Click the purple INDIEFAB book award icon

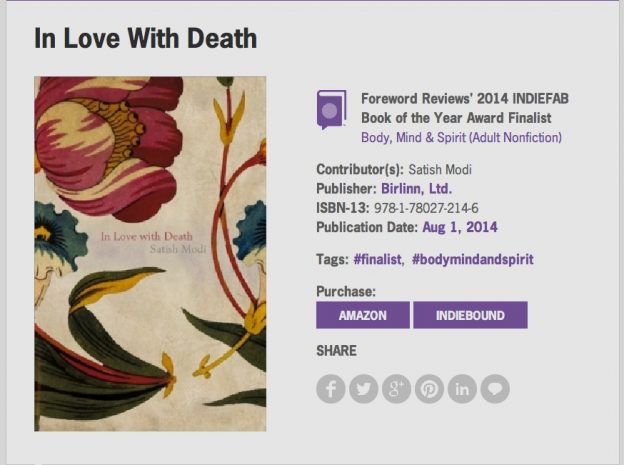[x=331, y=109]
